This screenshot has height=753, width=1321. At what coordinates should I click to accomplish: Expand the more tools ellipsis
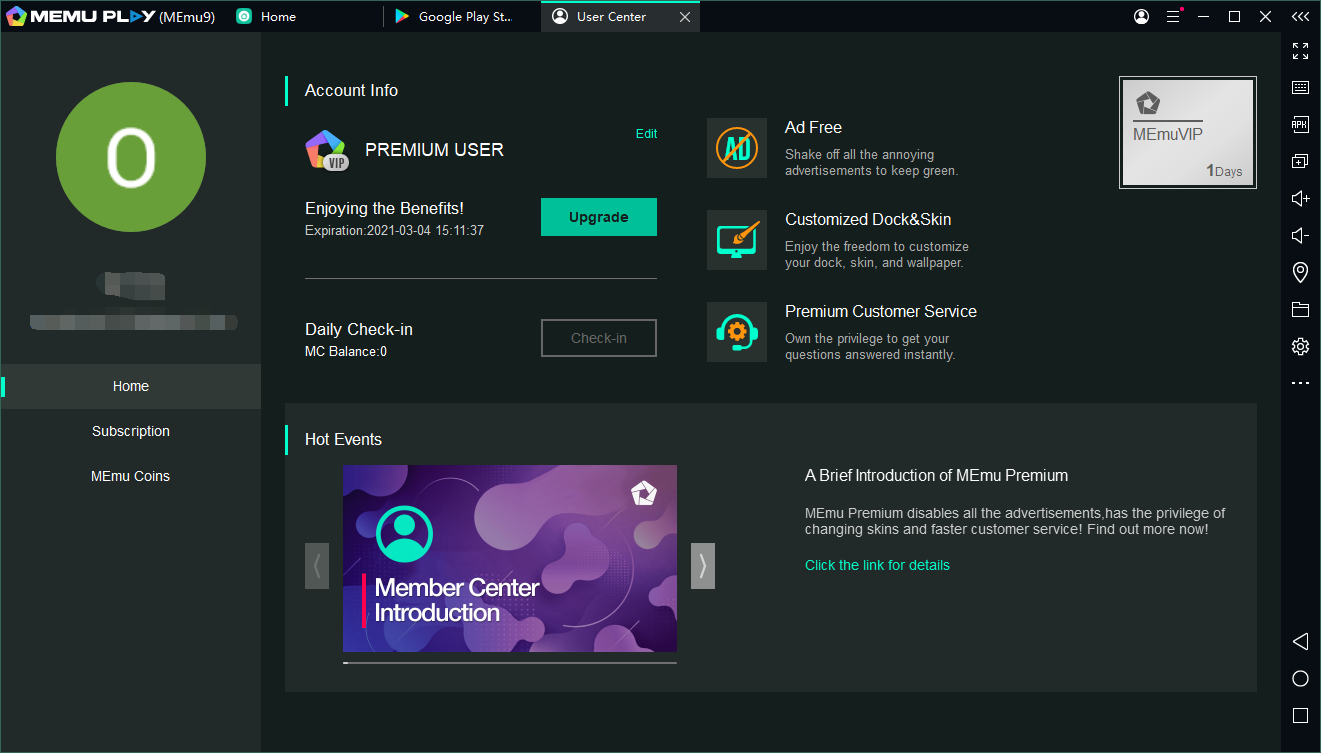point(1300,383)
